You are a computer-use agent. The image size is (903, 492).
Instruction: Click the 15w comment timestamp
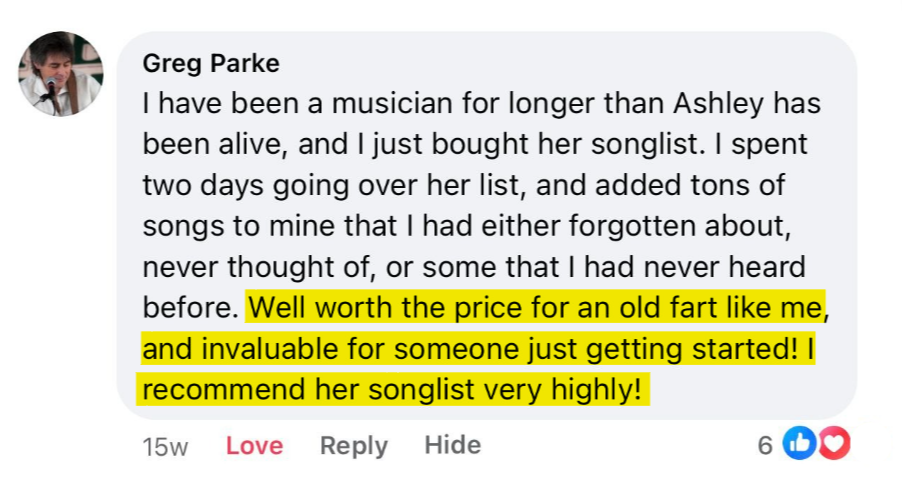pos(165,446)
